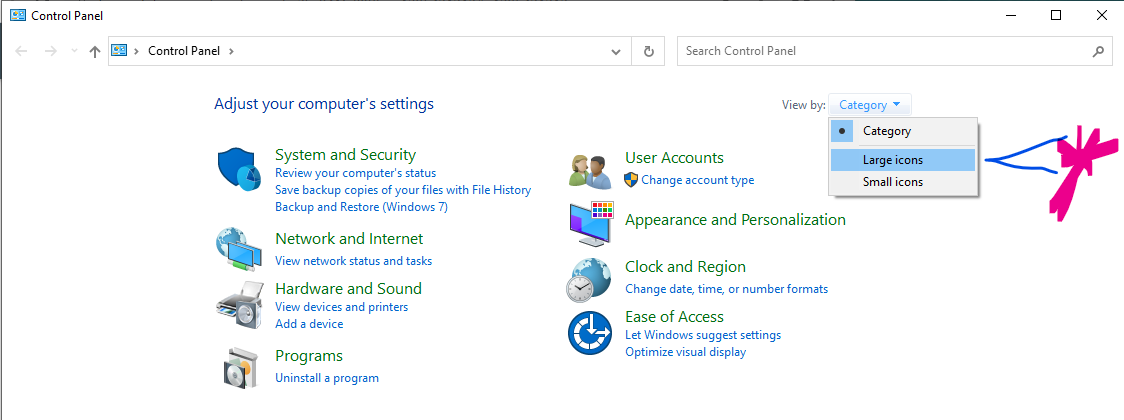The image size is (1124, 420).
Task: Open the User Accounts people icon
Action: point(589,171)
